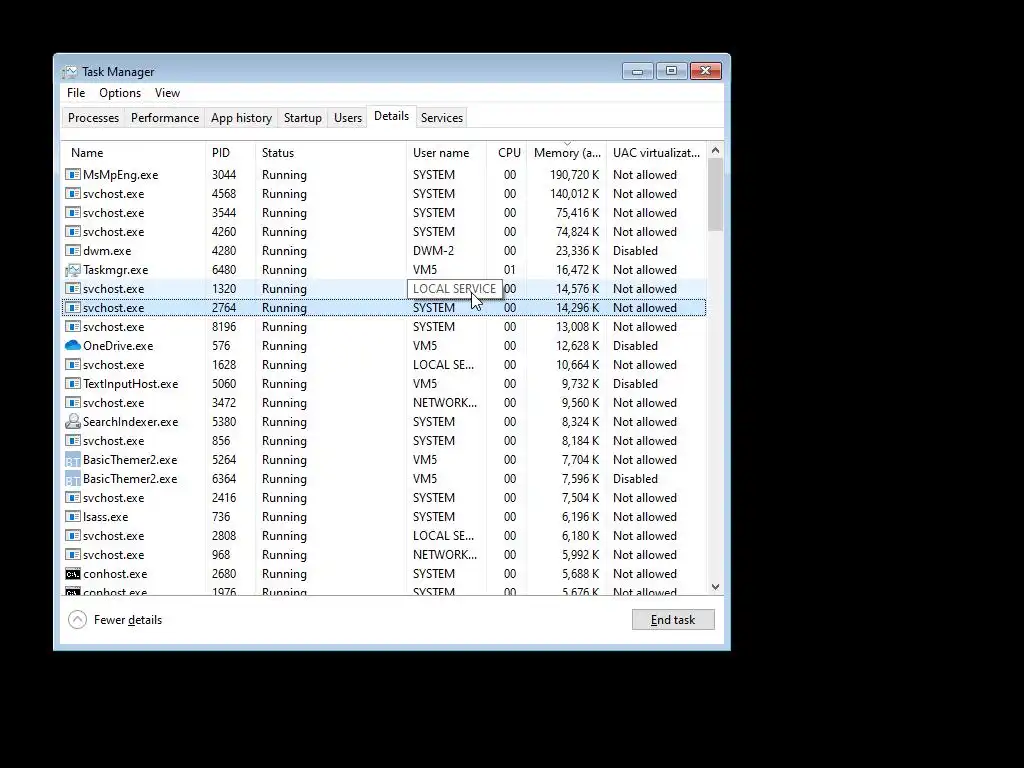Click the scrollbar down arrow
1024x768 pixels.
715,587
